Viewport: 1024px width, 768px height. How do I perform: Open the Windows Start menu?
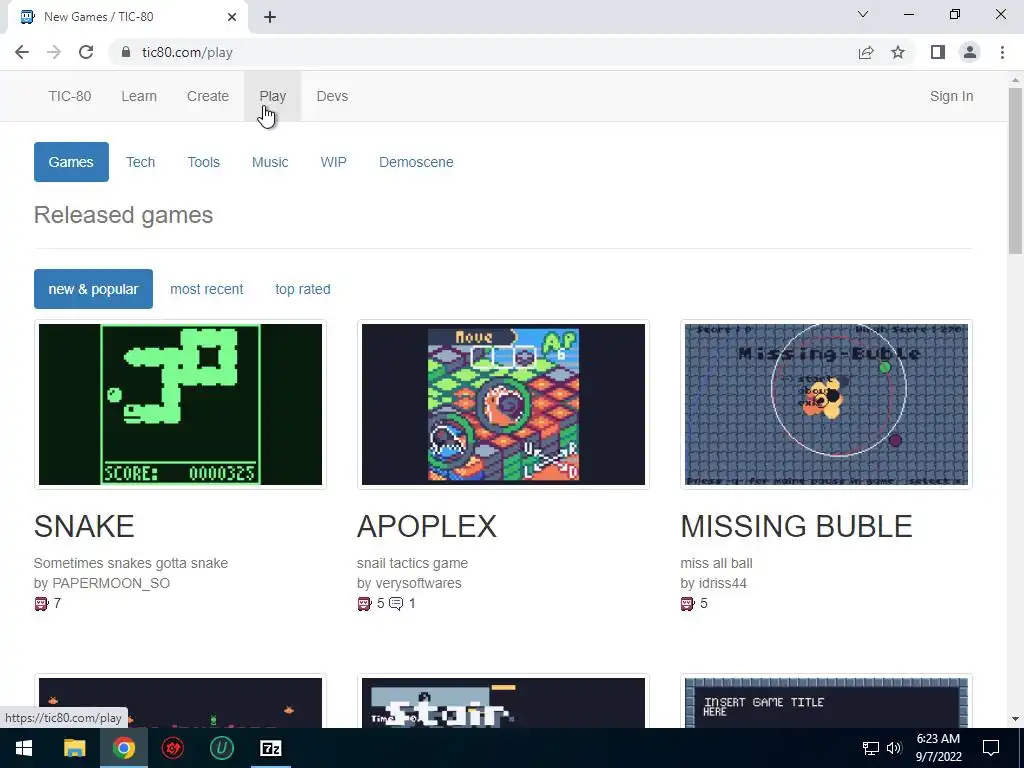click(24, 748)
